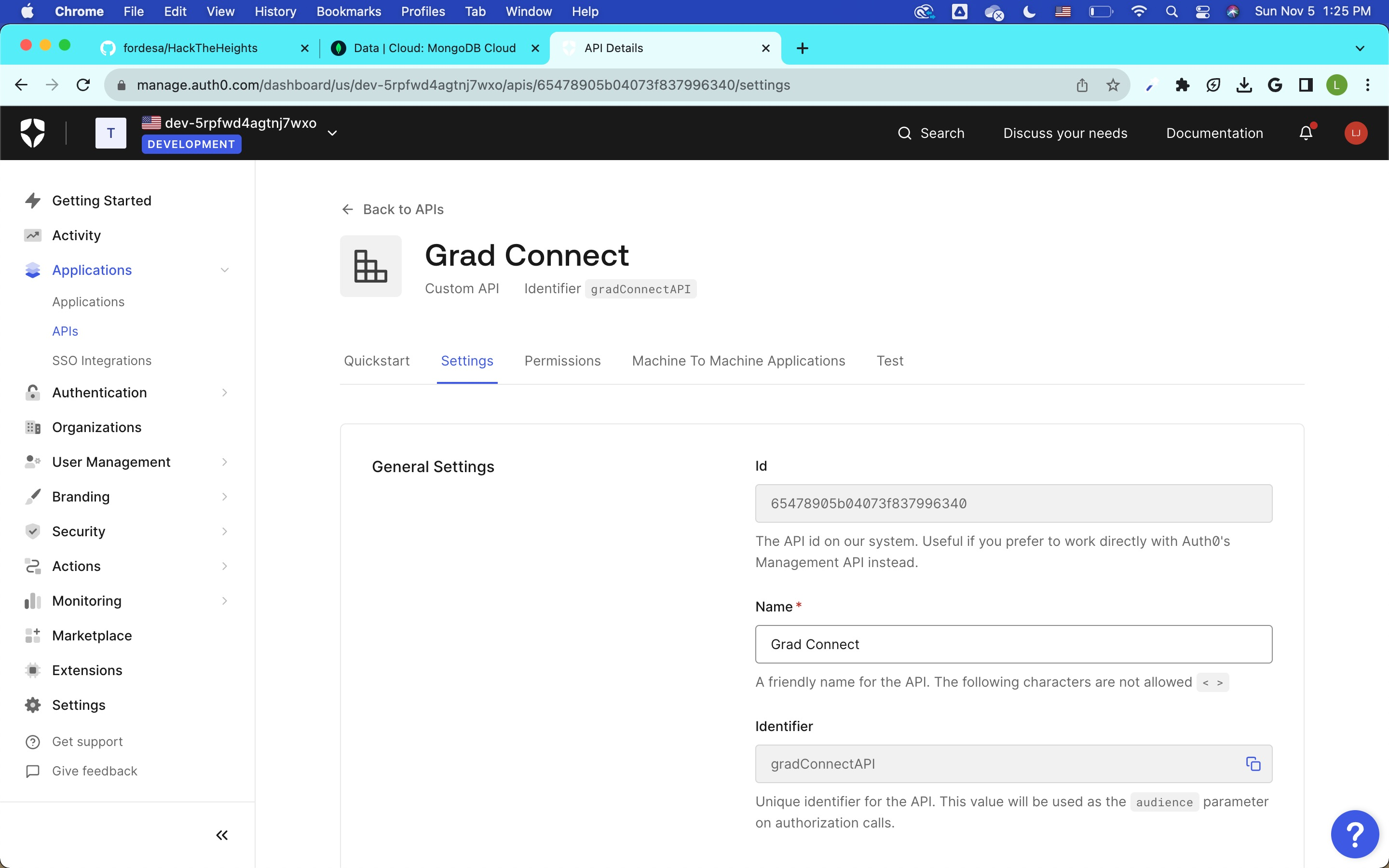Expand the User Management sidebar section

coord(111,461)
